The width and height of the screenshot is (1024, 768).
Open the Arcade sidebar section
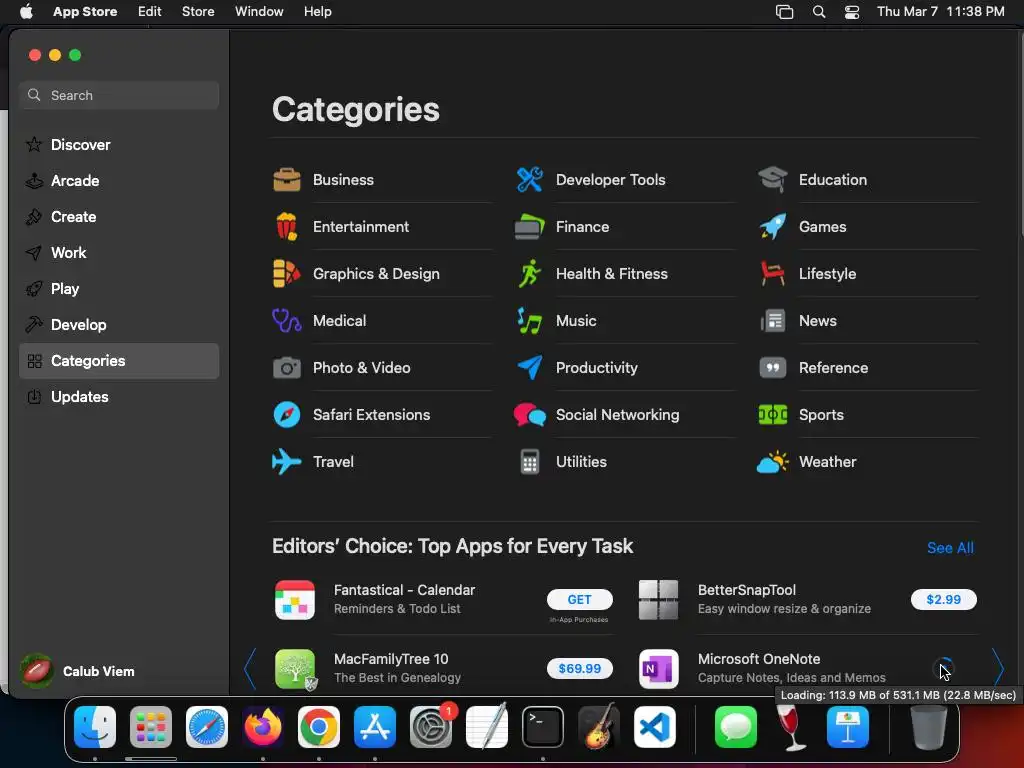coord(119,181)
